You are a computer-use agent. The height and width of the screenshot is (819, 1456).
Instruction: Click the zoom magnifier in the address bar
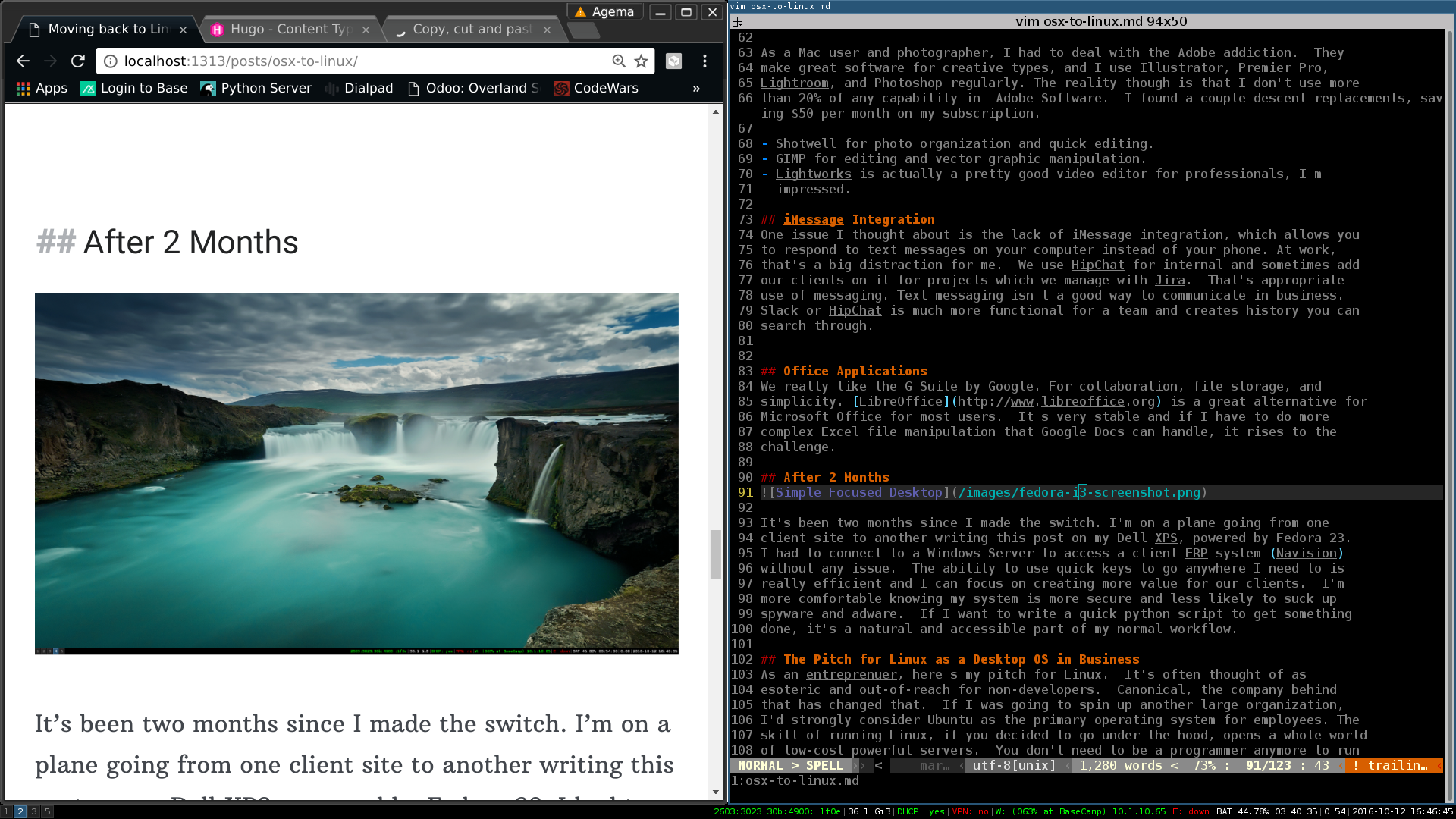click(619, 61)
